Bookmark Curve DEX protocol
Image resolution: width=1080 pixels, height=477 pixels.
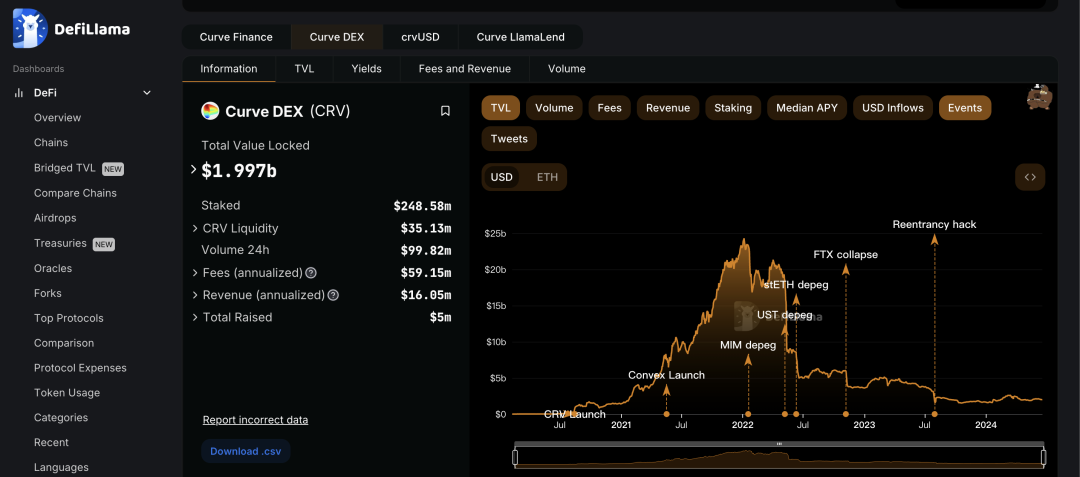(446, 111)
